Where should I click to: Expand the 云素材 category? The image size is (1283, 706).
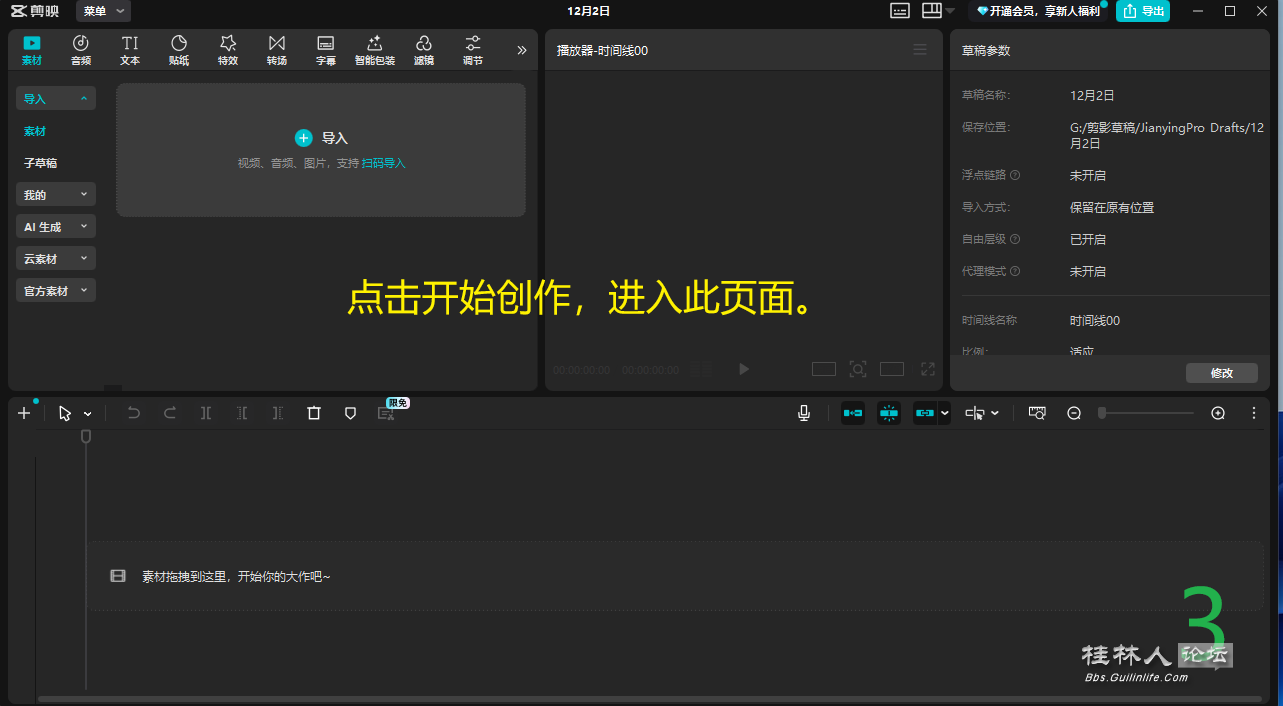coord(56,259)
